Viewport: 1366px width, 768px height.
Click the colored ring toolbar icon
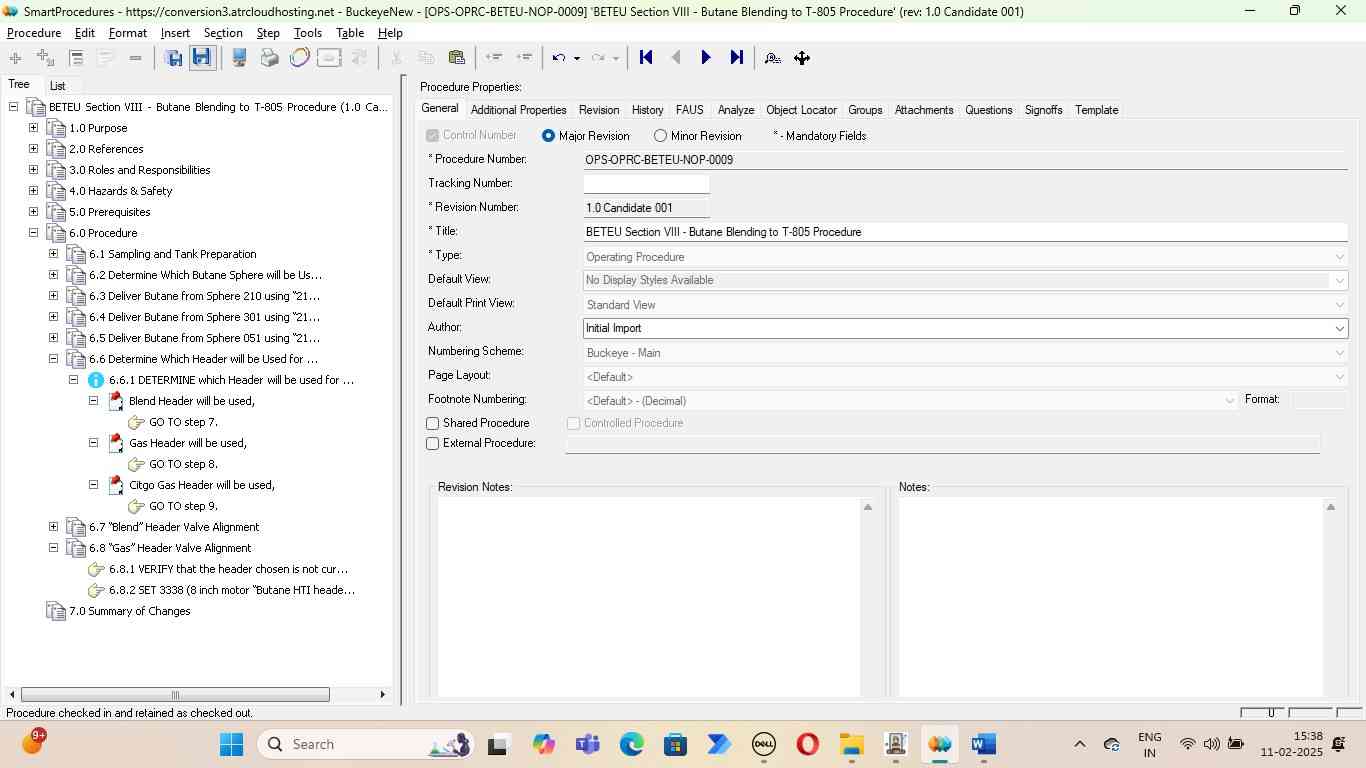(299, 58)
